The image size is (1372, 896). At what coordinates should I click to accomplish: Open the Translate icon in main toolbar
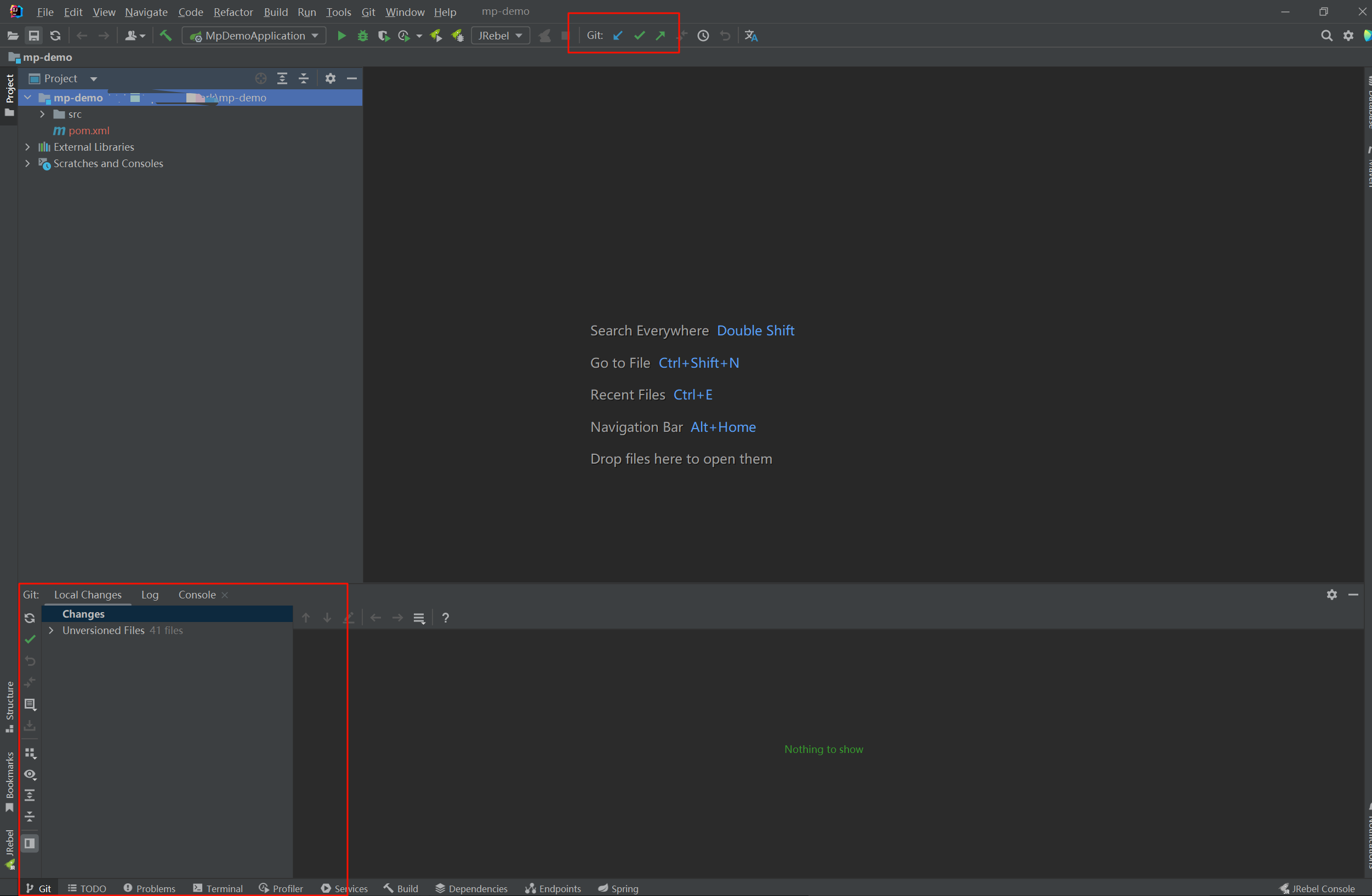(751, 36)
